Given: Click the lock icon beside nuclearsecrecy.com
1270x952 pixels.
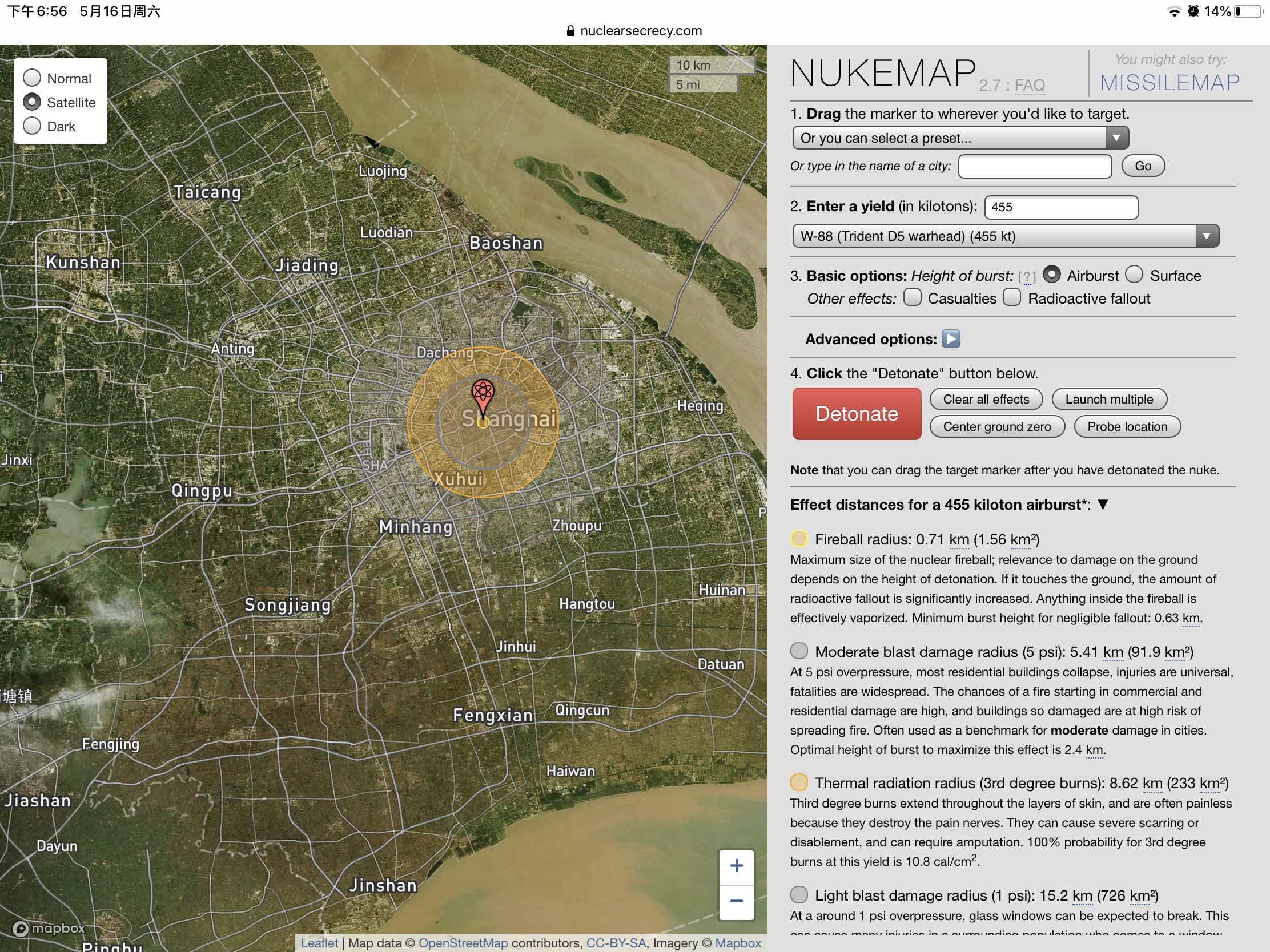Looking at the screenshot, I should 570,31.
